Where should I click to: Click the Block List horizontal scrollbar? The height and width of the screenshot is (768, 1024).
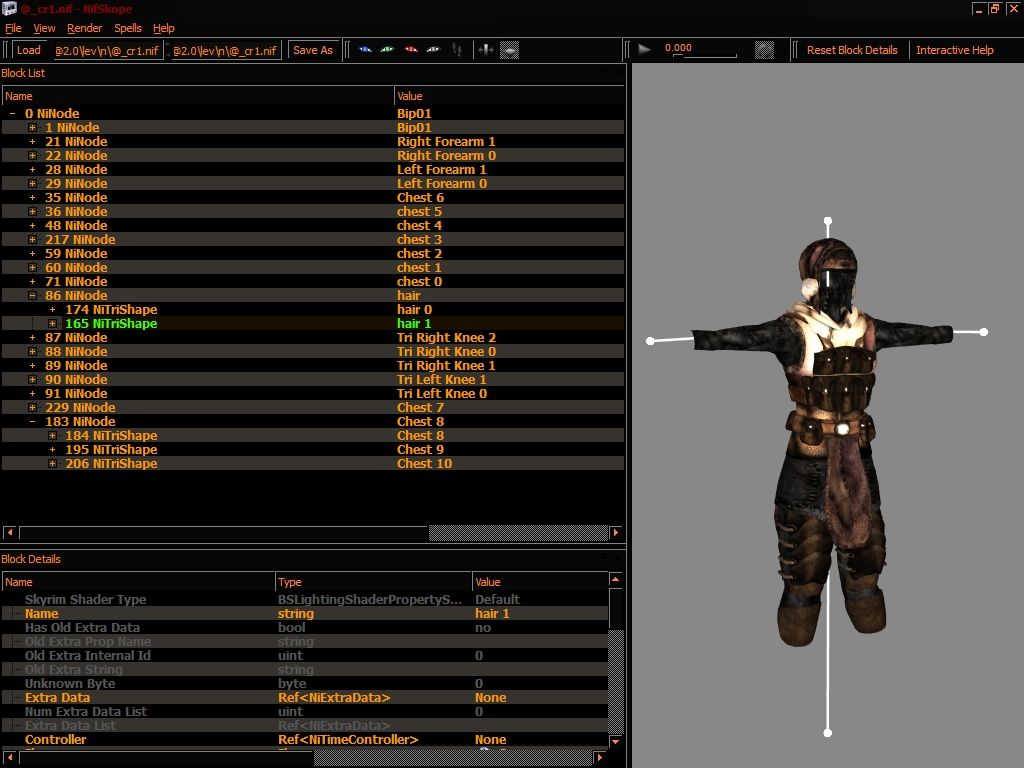coord(313,533)
